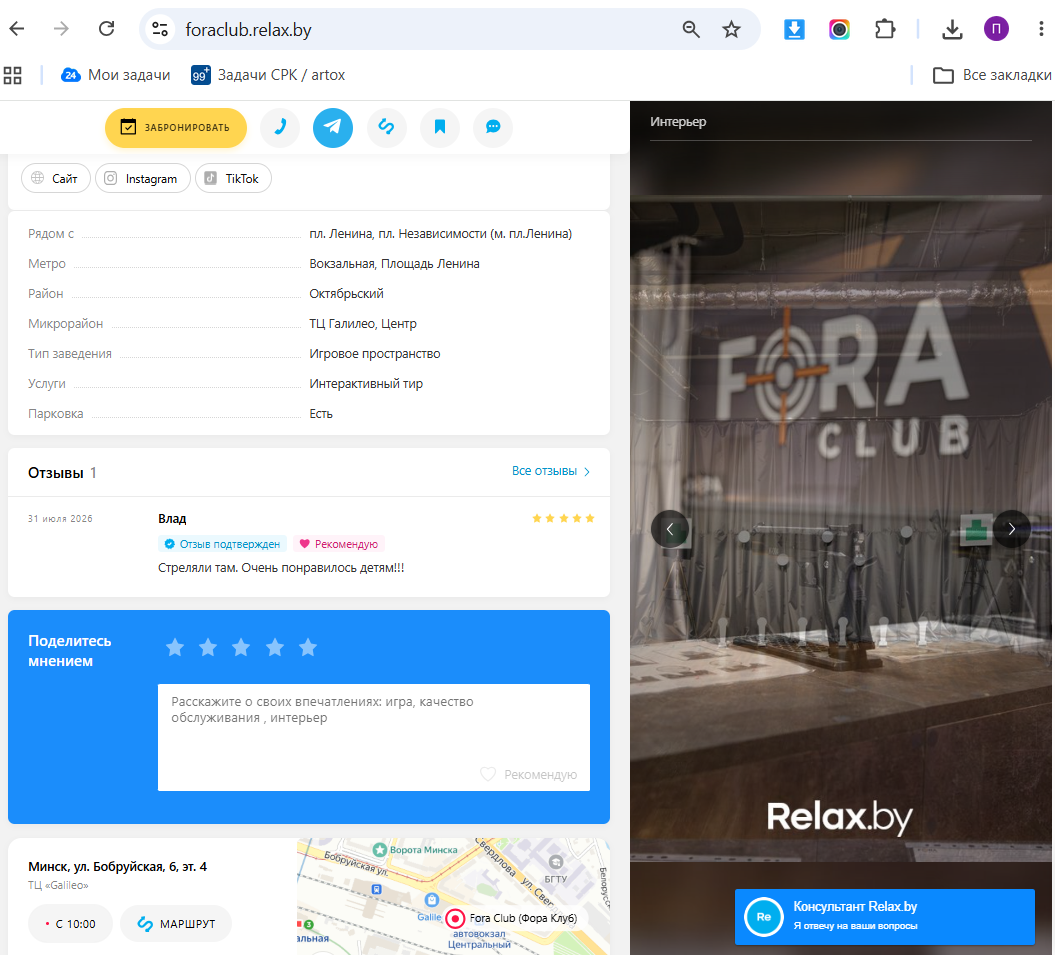Show browser downloads

(x=952, y=30)
